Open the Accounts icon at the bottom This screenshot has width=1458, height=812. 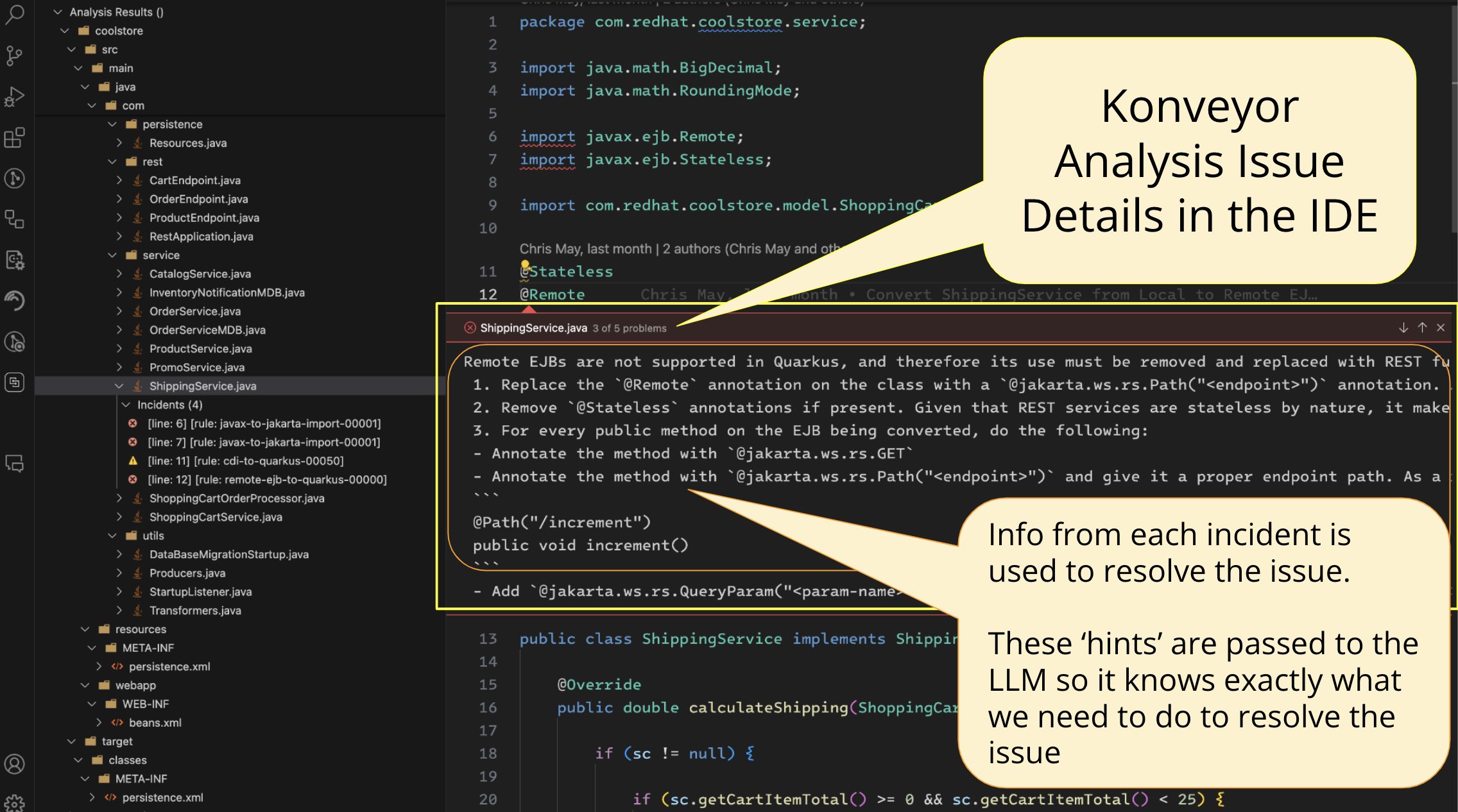pyautogui.click(x=14, y=763)
